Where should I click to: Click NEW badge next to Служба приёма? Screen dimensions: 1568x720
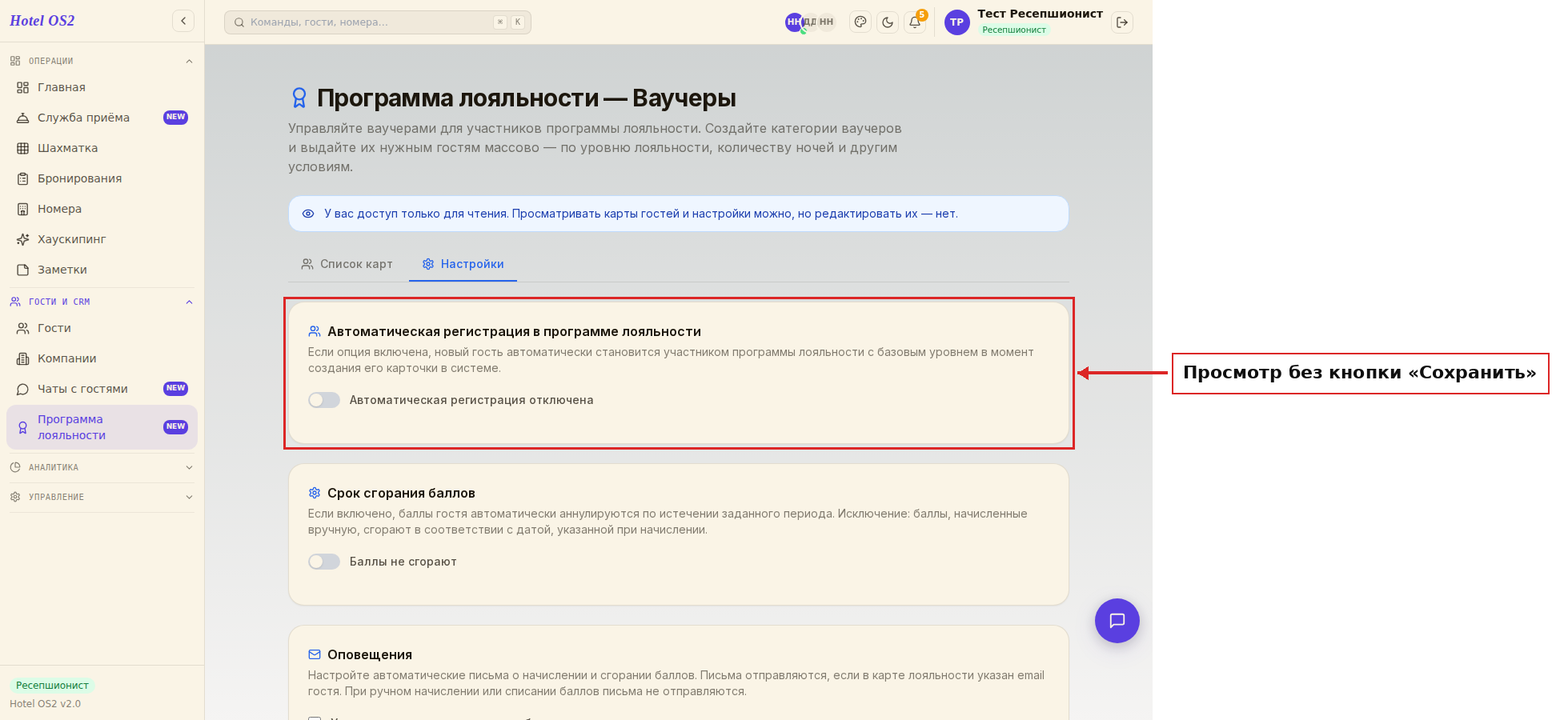click(175, 118)
